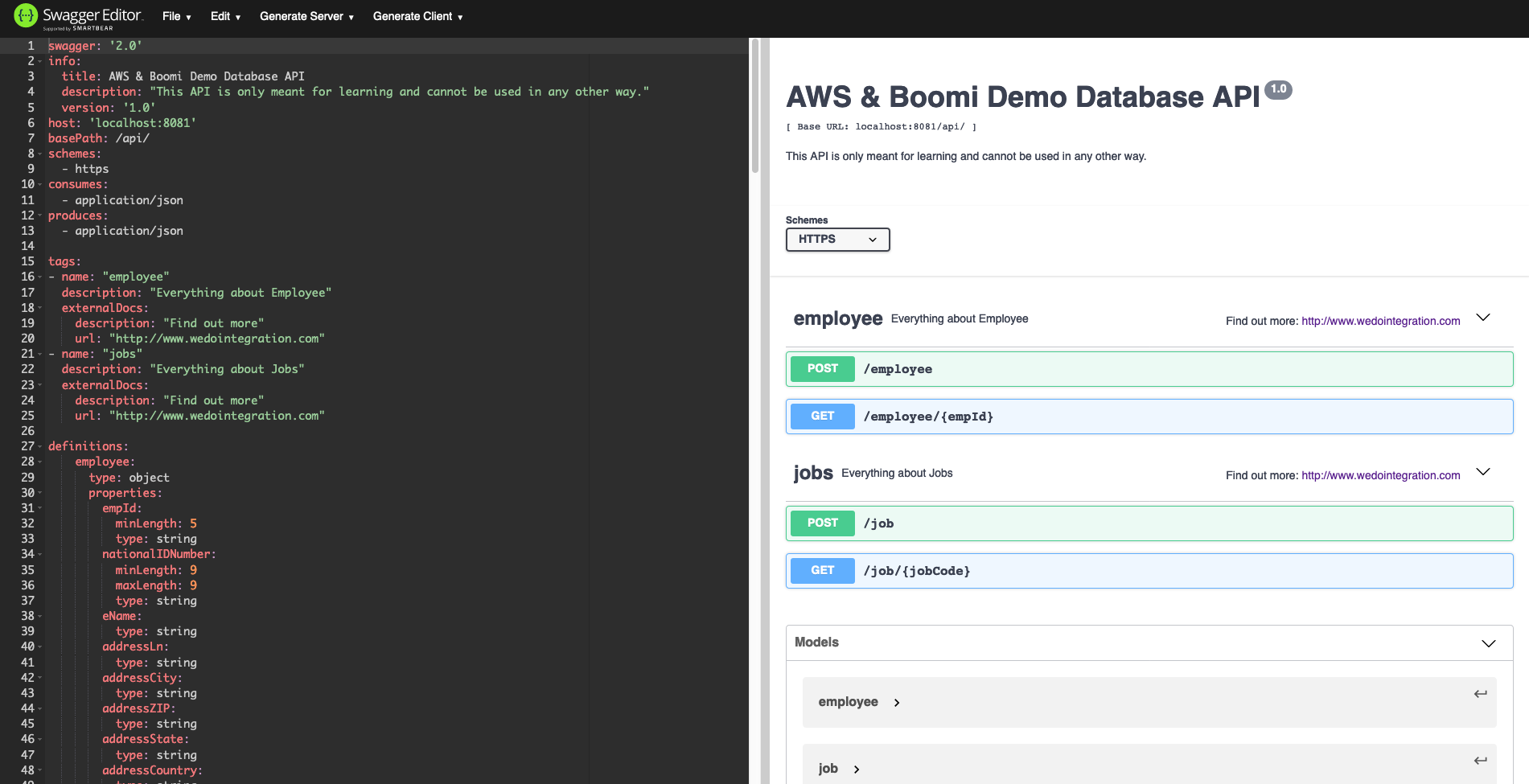
Task: Fold the definitions block at line 27
Action: [40, 446]
